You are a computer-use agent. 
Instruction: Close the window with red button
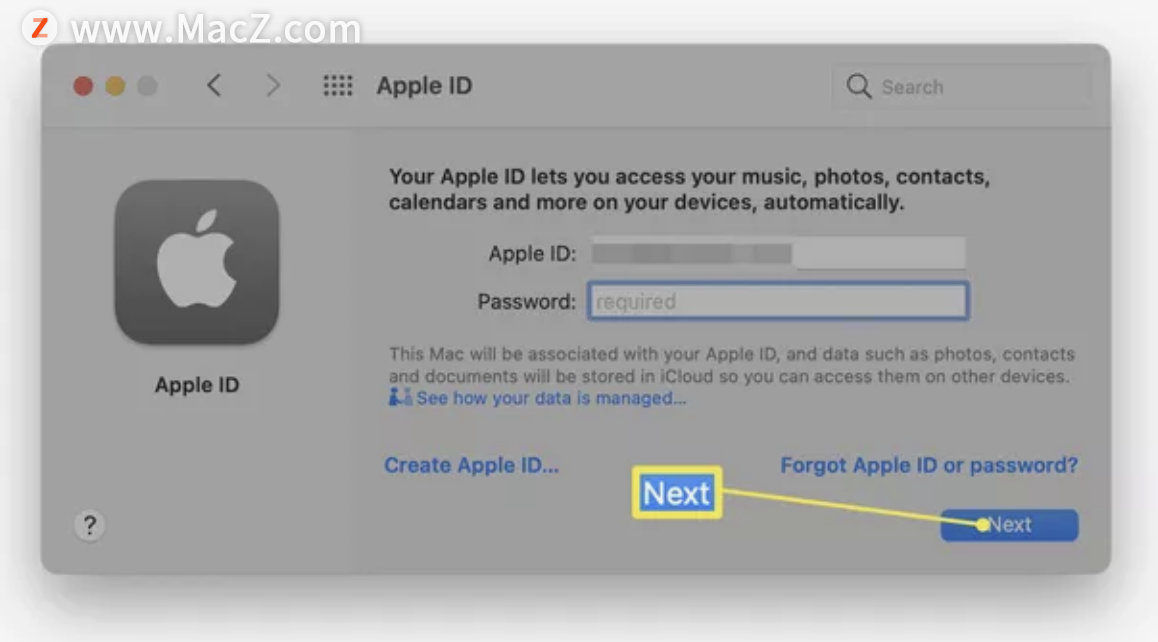pyautogui.click(x=83, y=86)
